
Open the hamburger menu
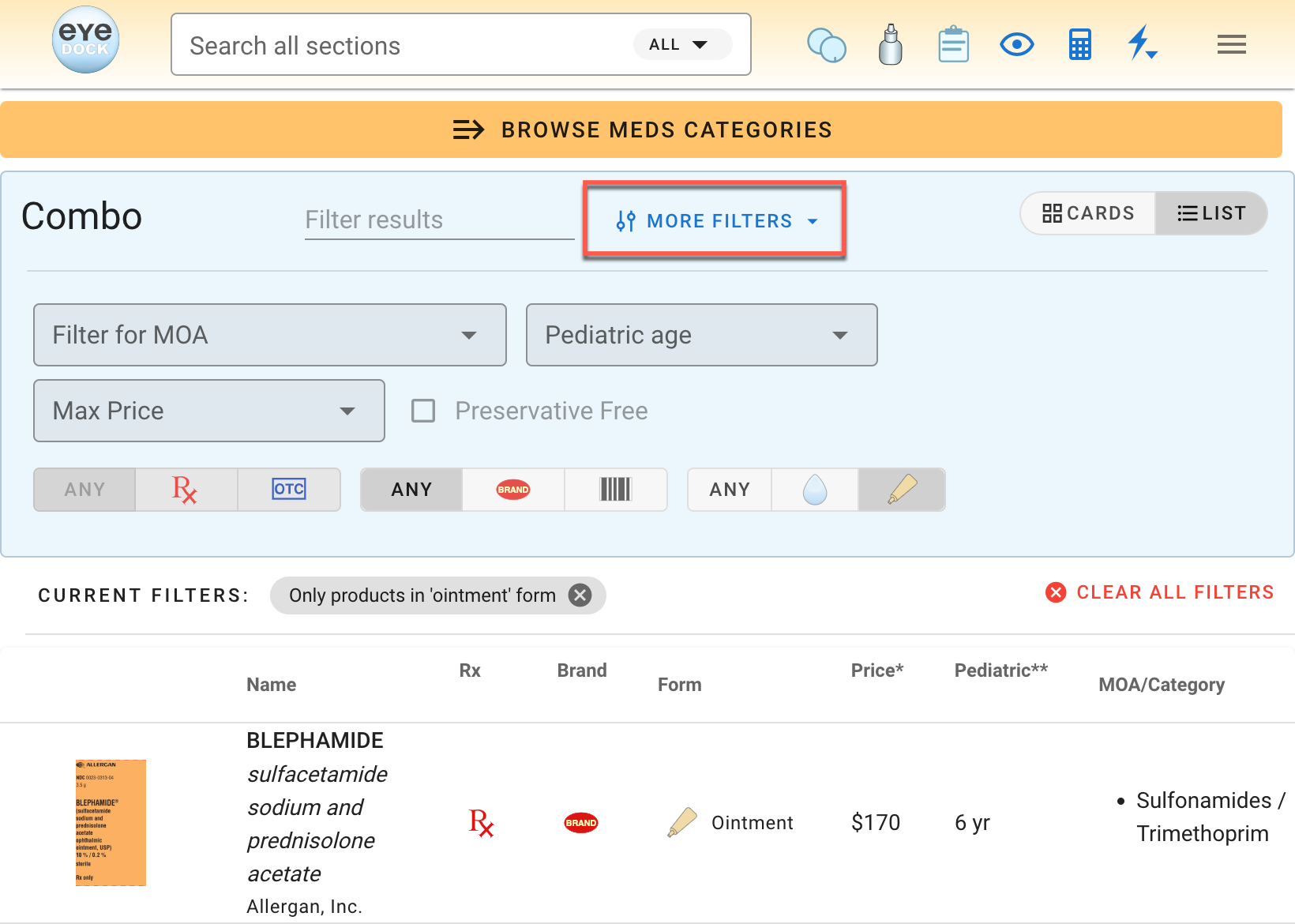click(x=1231, y=45)
